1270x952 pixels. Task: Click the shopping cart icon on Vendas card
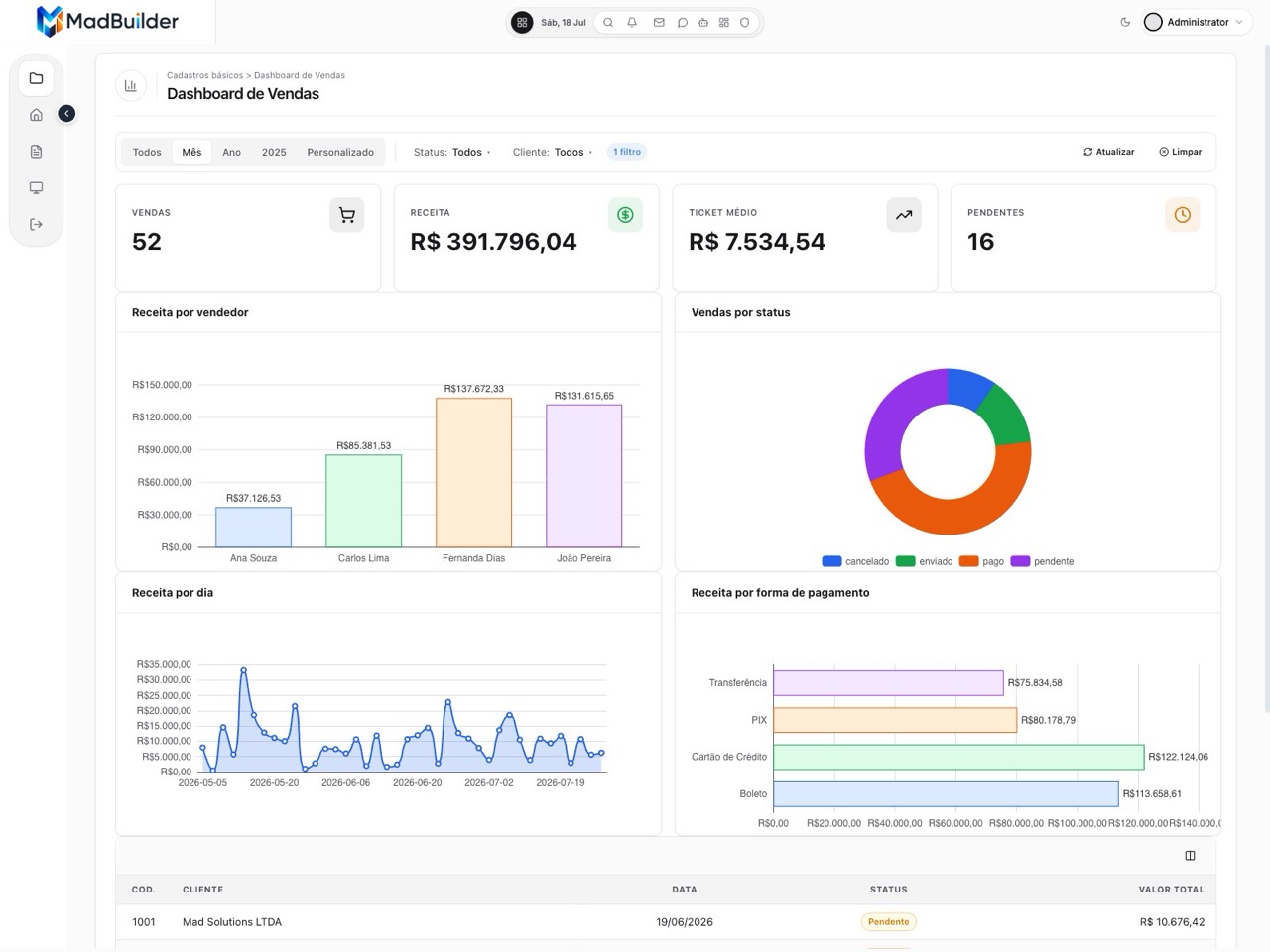point(347,215)
